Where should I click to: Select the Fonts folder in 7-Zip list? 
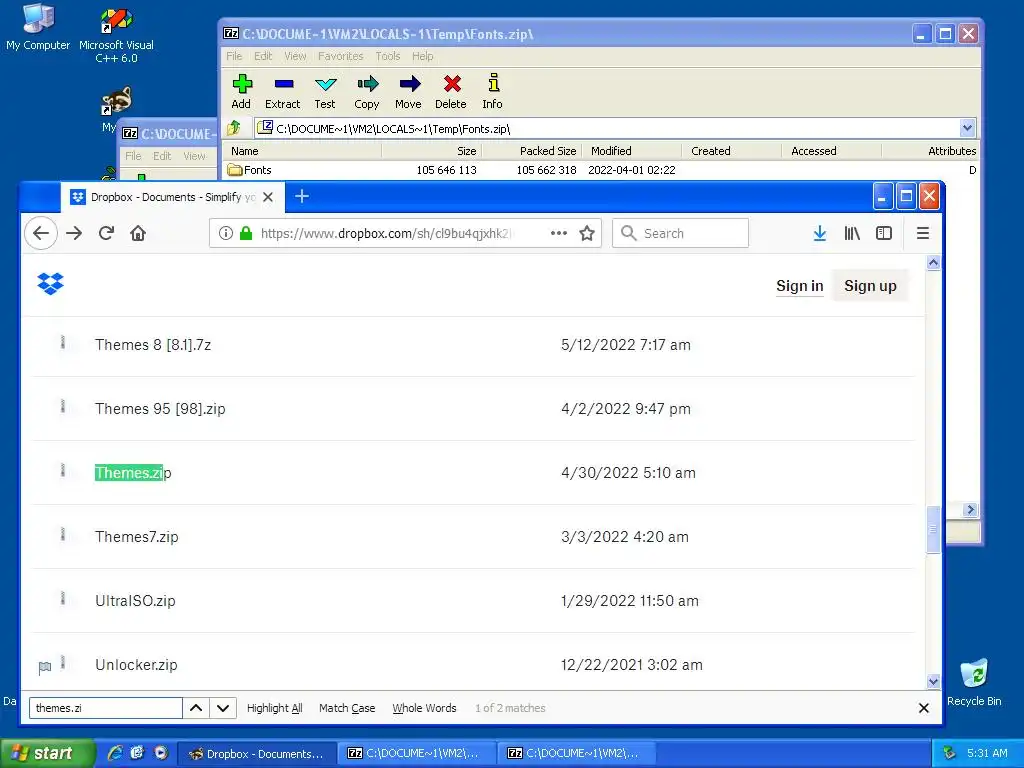click(x=249, y=170)
